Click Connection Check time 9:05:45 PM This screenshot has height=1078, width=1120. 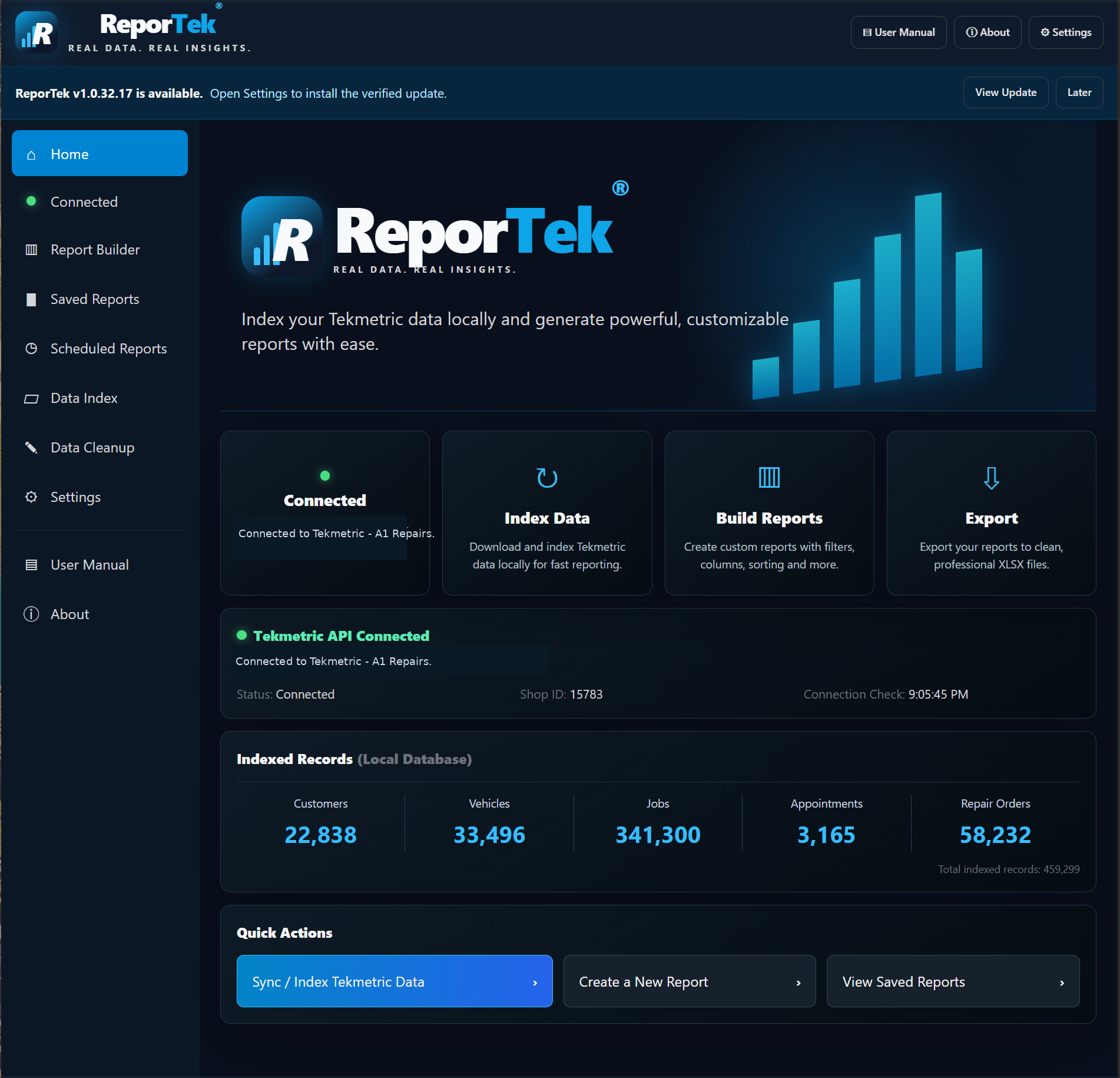938,695
